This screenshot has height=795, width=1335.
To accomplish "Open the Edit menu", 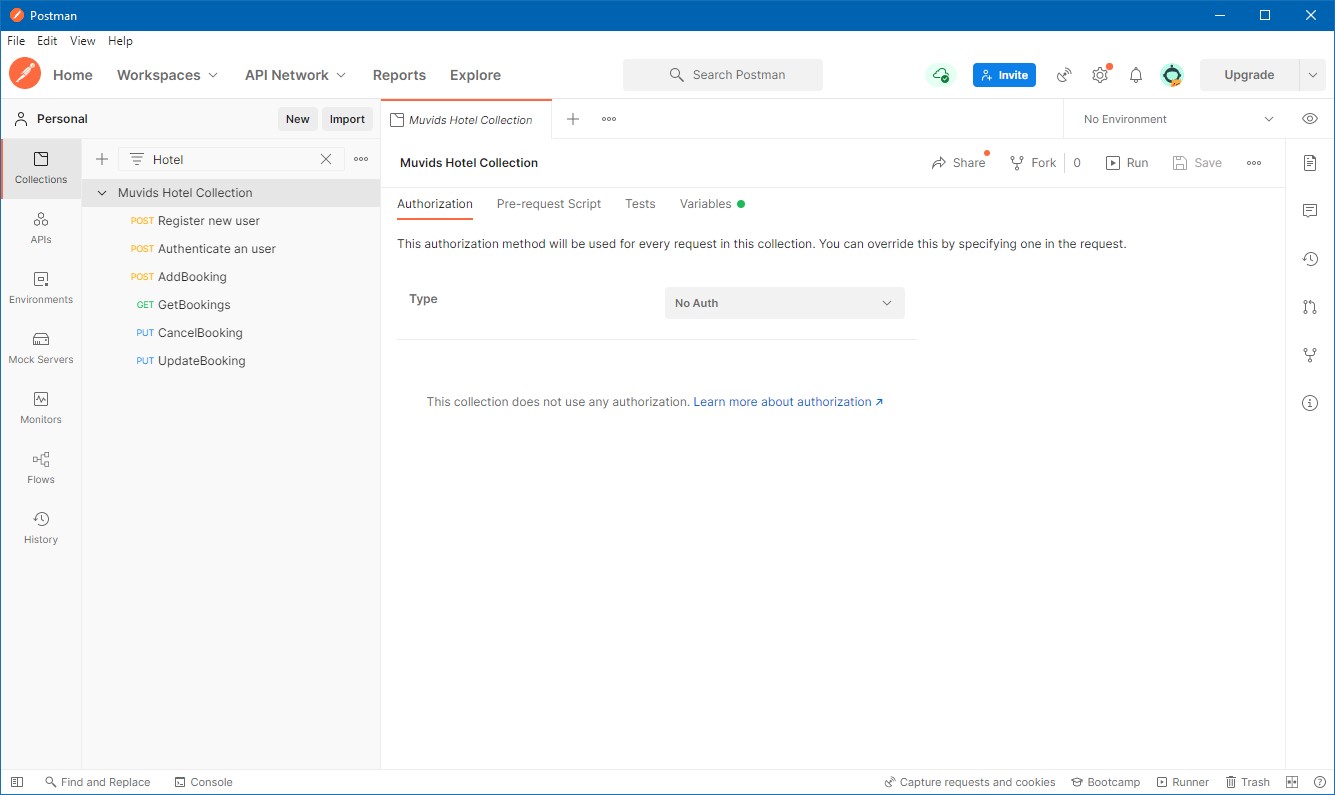I will pyautogui.click(x=47, y=41).
